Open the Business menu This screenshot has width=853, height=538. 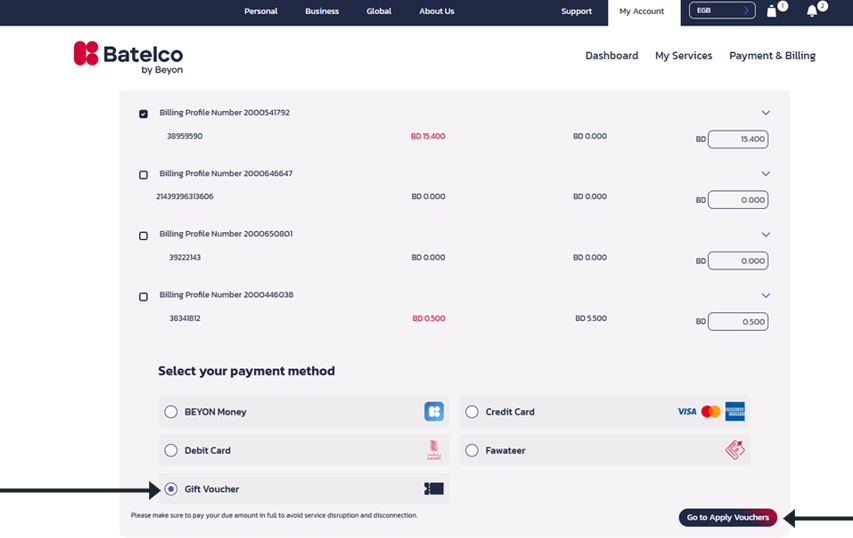[322, 11]
